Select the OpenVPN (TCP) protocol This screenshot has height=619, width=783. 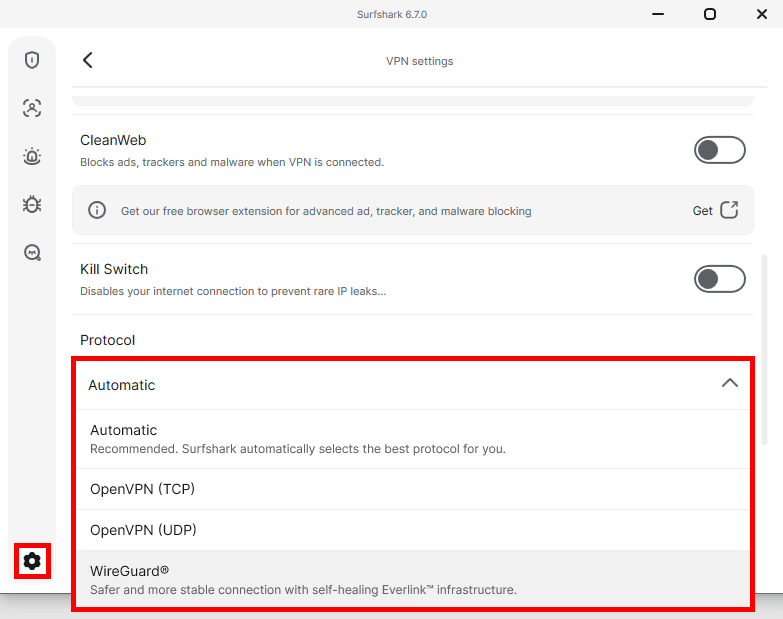tap(413, 489)
